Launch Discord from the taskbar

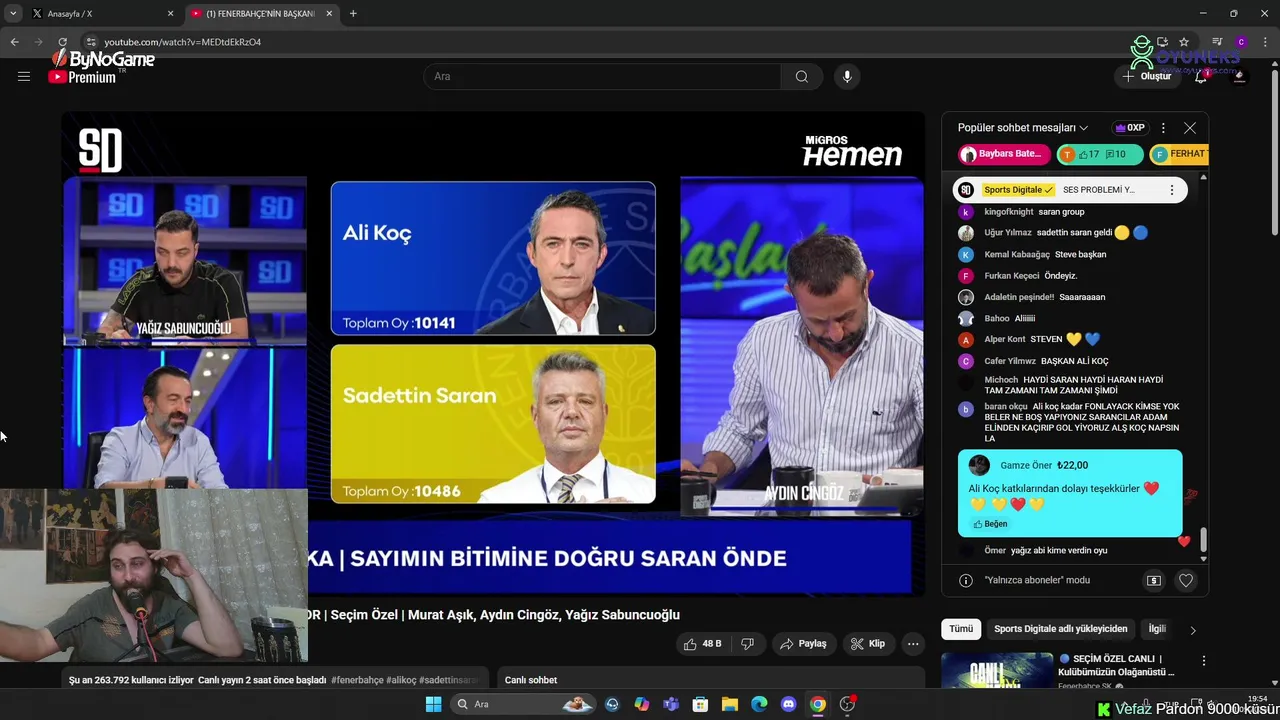point(788,704)
